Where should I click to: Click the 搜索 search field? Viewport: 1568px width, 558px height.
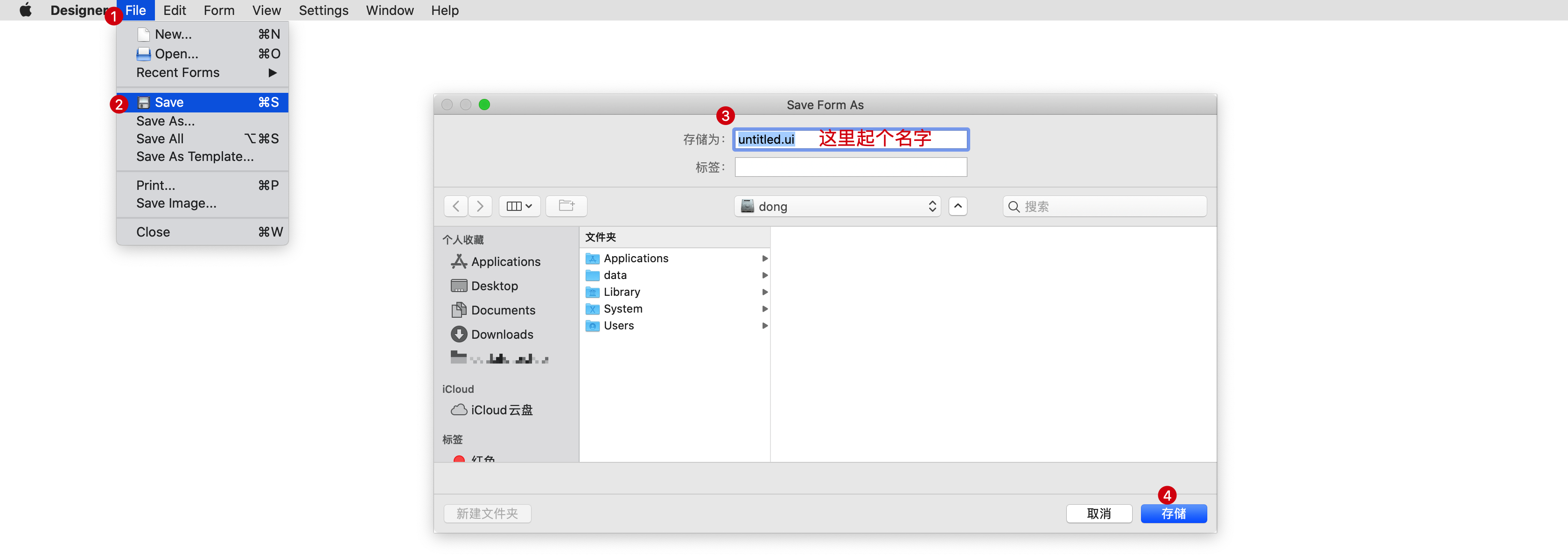tap(1105, 206)
